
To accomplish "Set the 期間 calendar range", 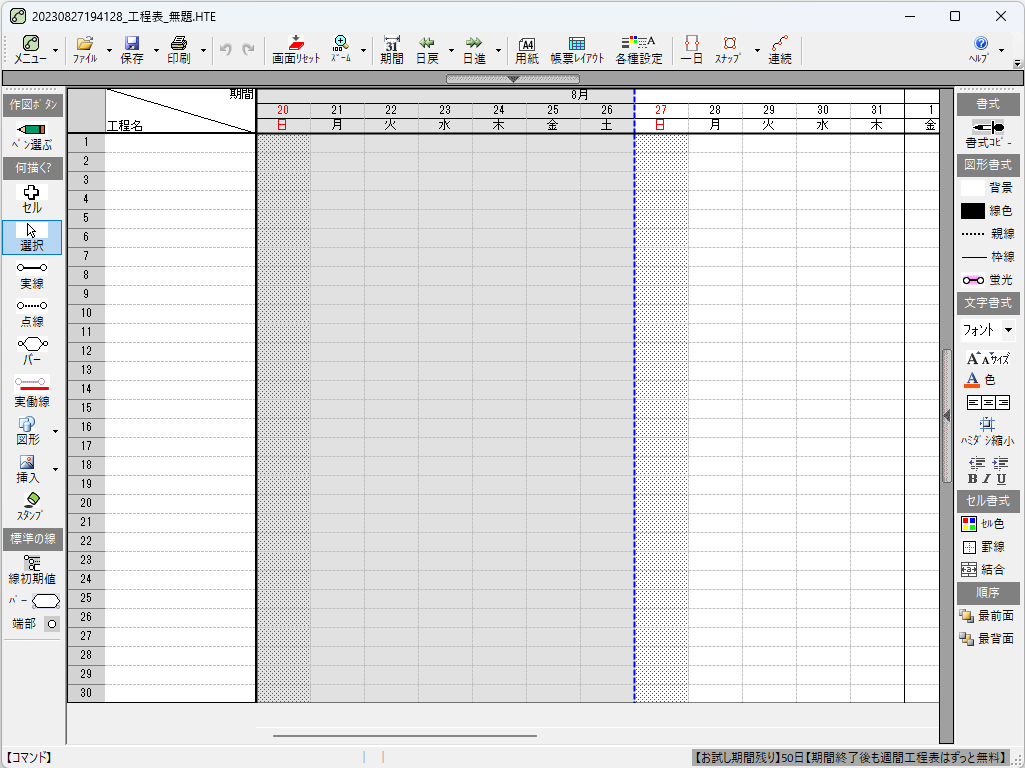I will click(x=392, y=50).
